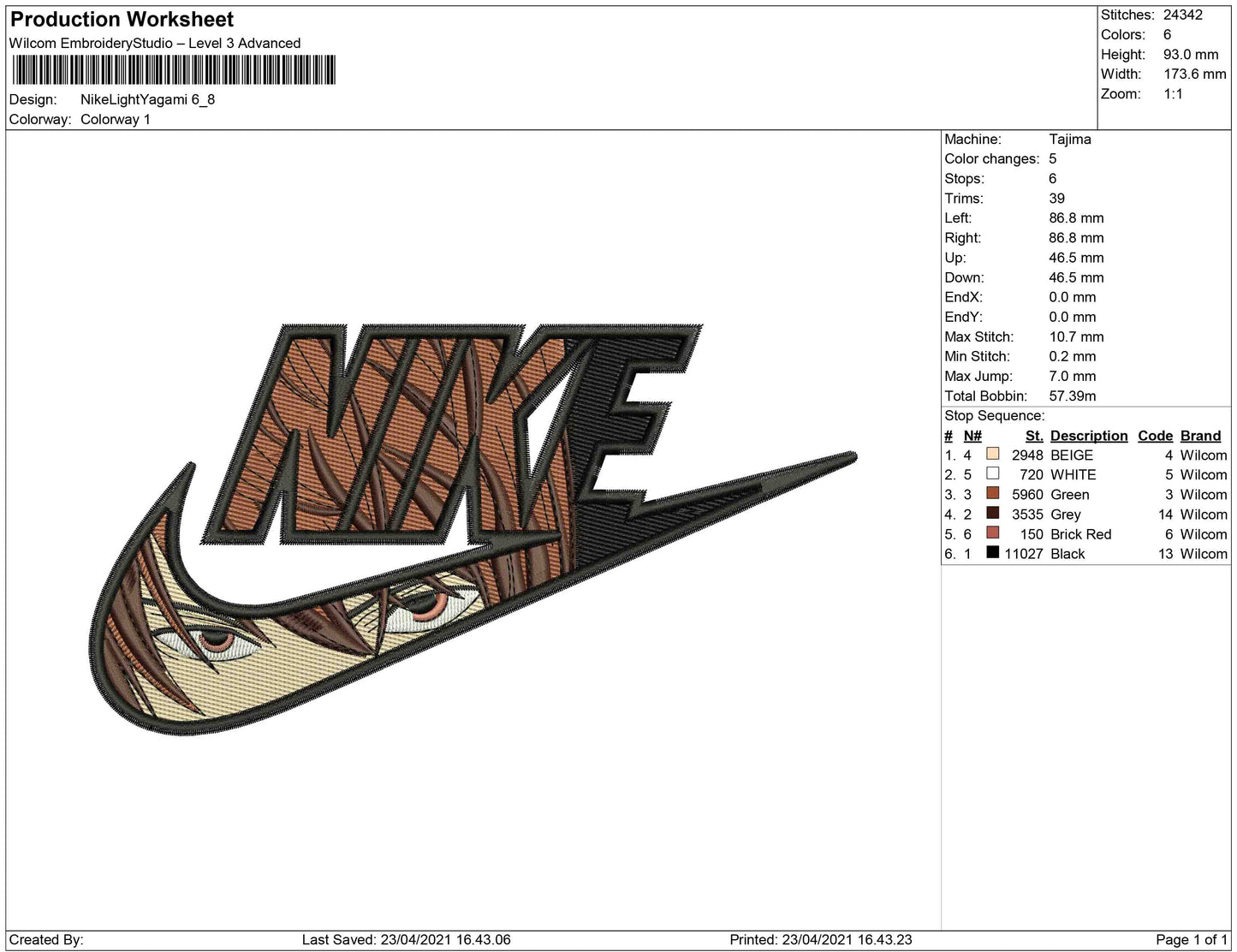Select the Max Jump value "7.0 mm"
The height and width of the screenshot is (952, 1237).
1072,376
